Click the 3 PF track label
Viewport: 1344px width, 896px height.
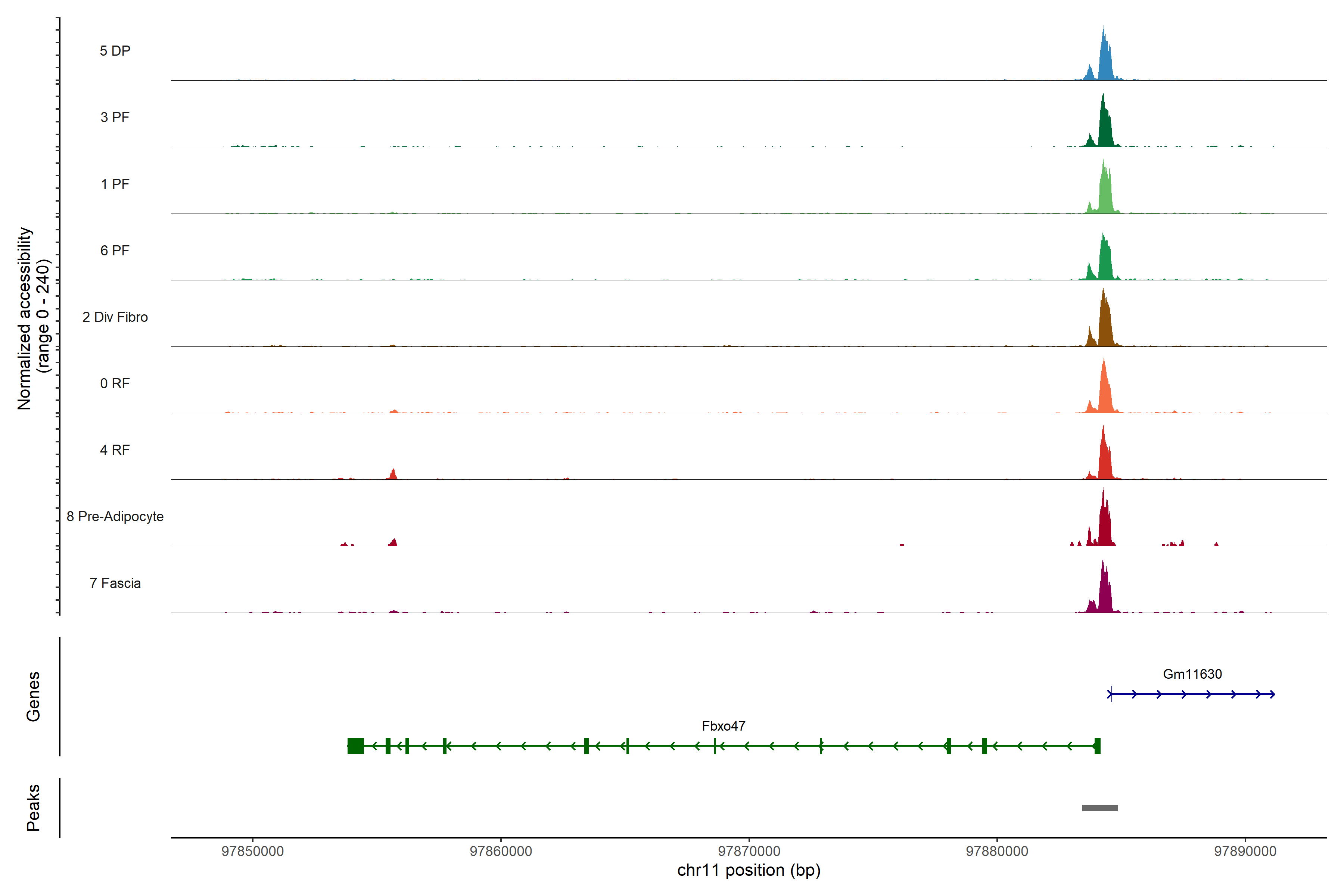[115, 117]
